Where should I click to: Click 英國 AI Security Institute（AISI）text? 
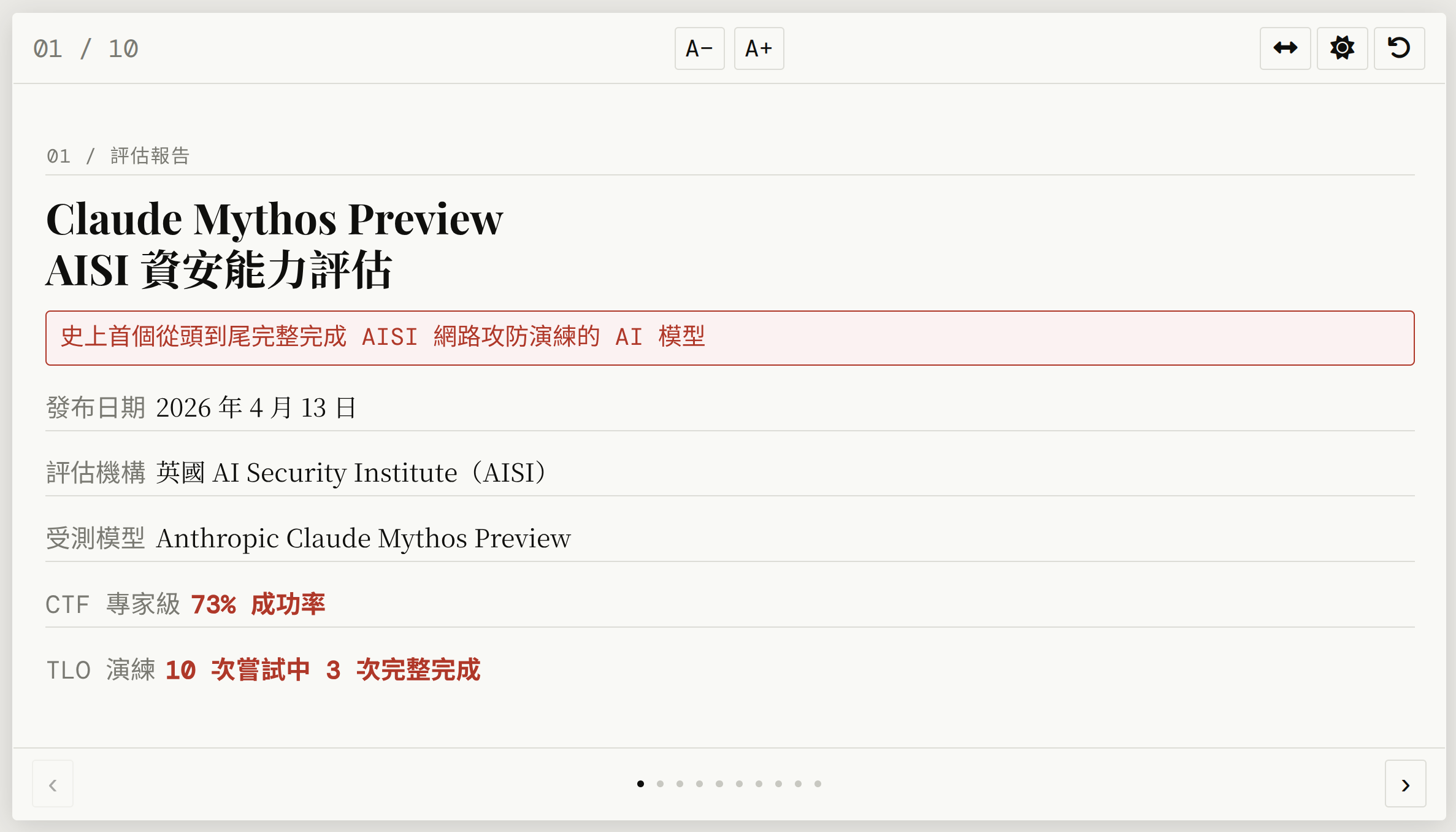click(352, 473)
